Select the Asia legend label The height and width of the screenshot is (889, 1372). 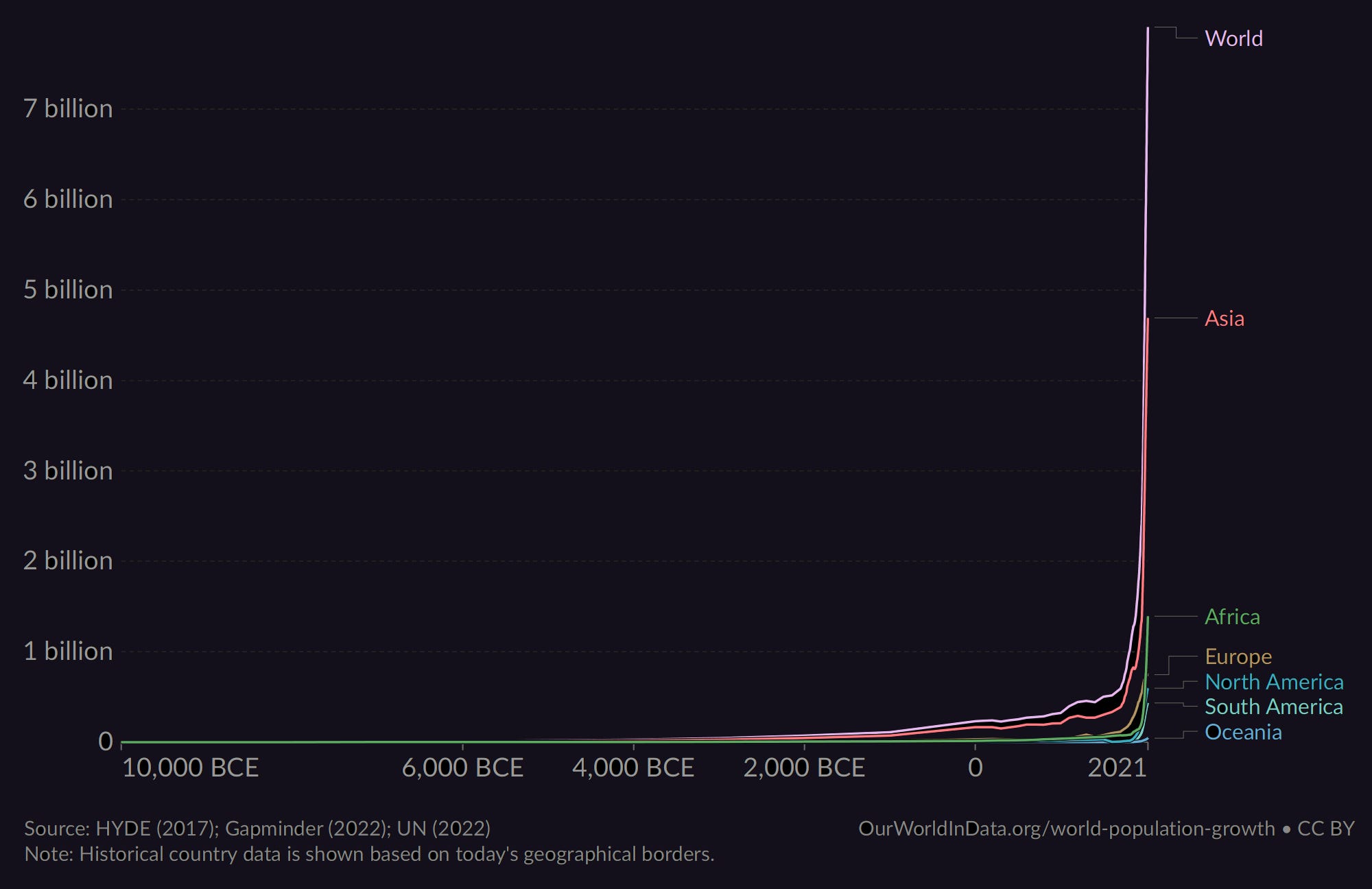point(1224,318)
